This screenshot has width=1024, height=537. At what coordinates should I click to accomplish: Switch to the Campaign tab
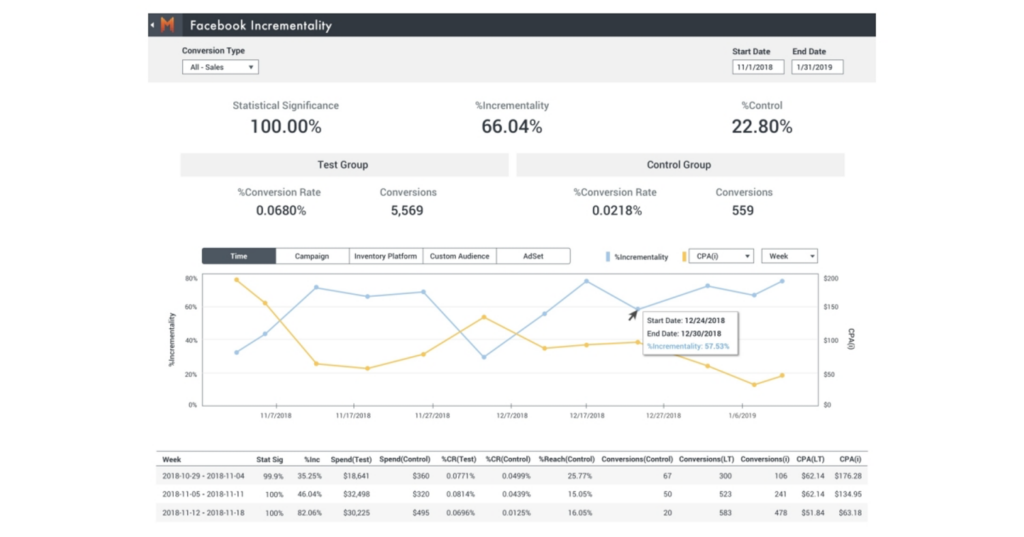click(x=312, y=256)
